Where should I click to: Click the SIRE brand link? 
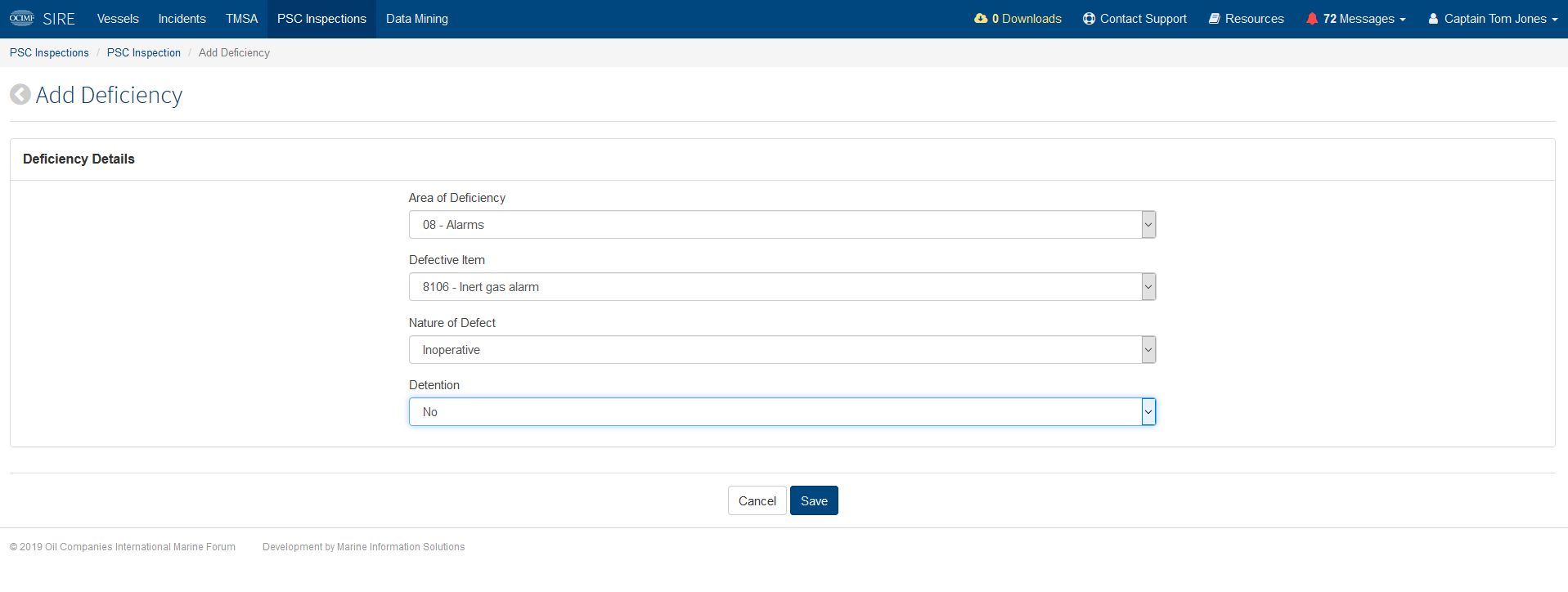coord(59,19)
